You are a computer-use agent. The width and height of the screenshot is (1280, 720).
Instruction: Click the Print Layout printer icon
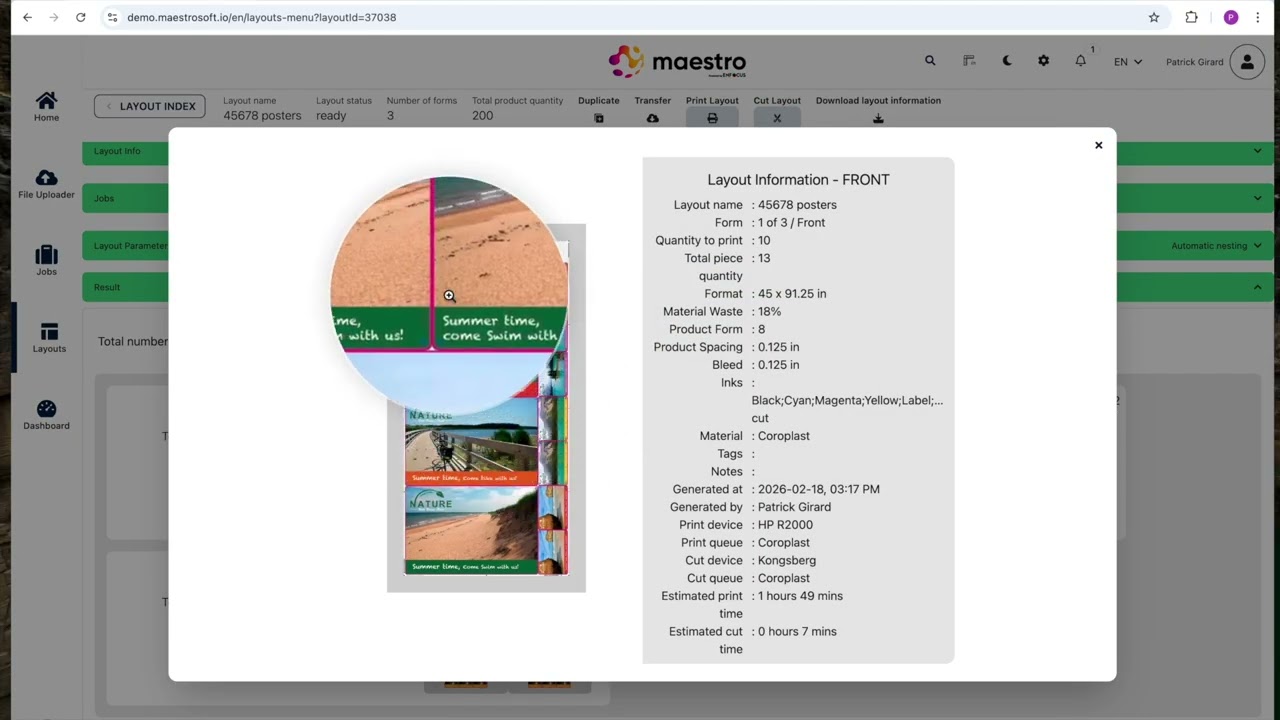tap(712, 118)
